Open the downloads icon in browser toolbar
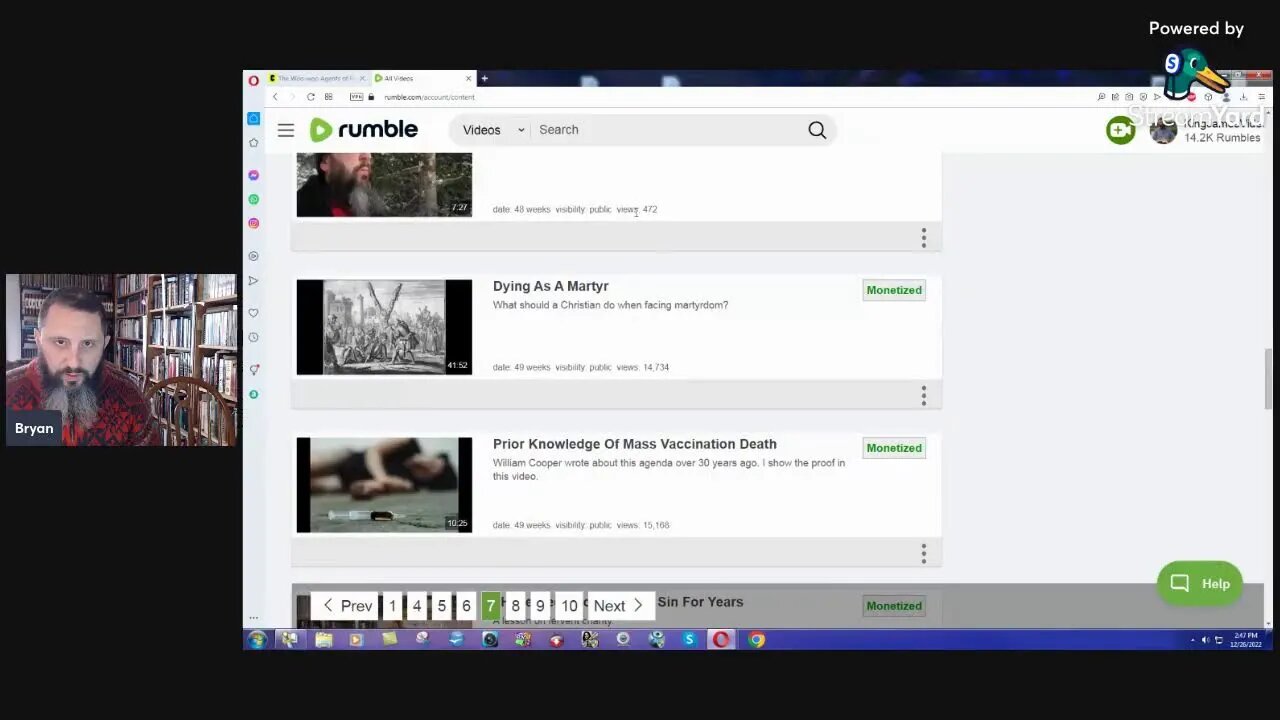The height and width of the screenshot is (720, 1280). (1244, 97)
